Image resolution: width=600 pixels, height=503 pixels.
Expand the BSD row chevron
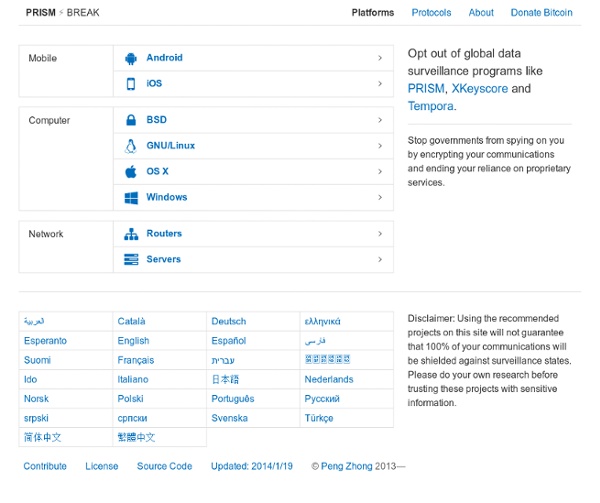(380, 120)
